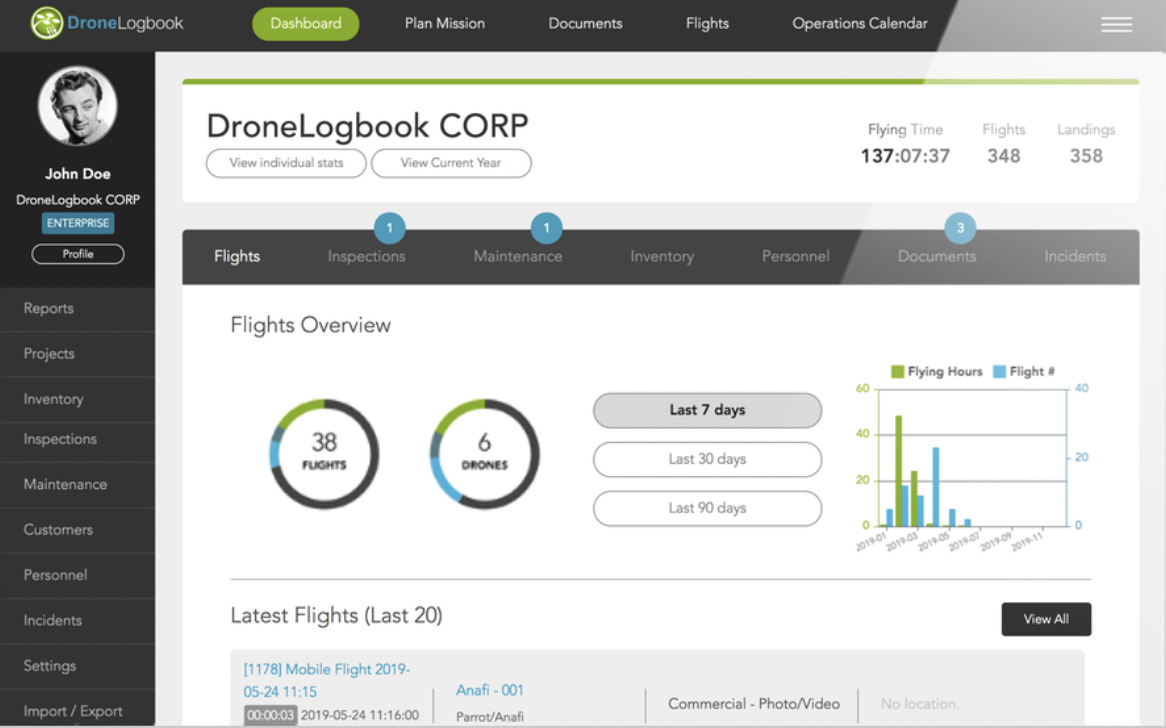Click the Maintenance notification badge
The height and width of the screenshot is (728, 1166).
546,228
